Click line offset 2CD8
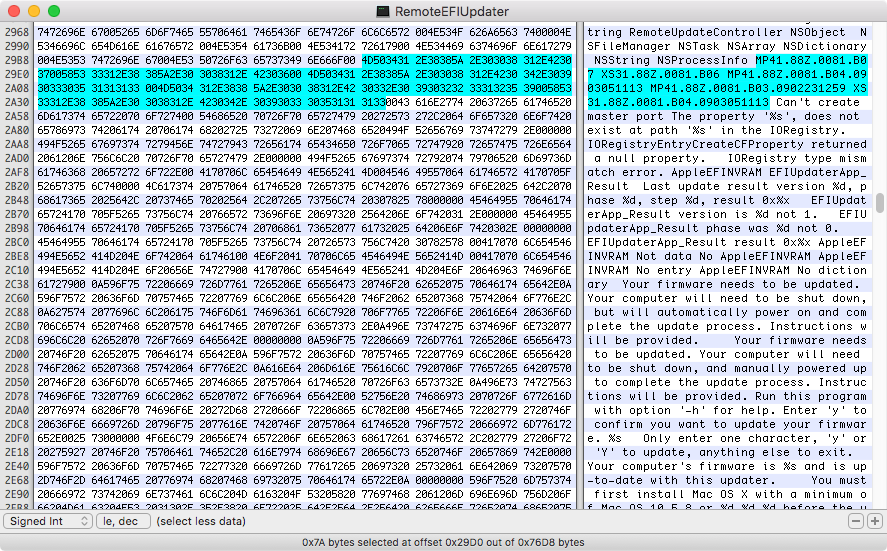 pos(17,340)
